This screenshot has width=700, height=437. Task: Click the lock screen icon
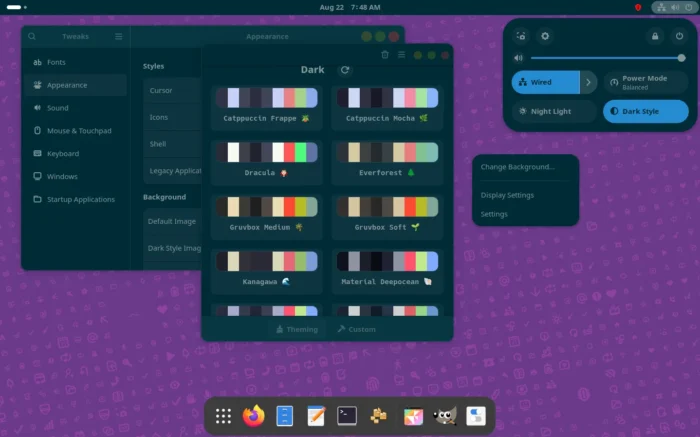[655, 36]
